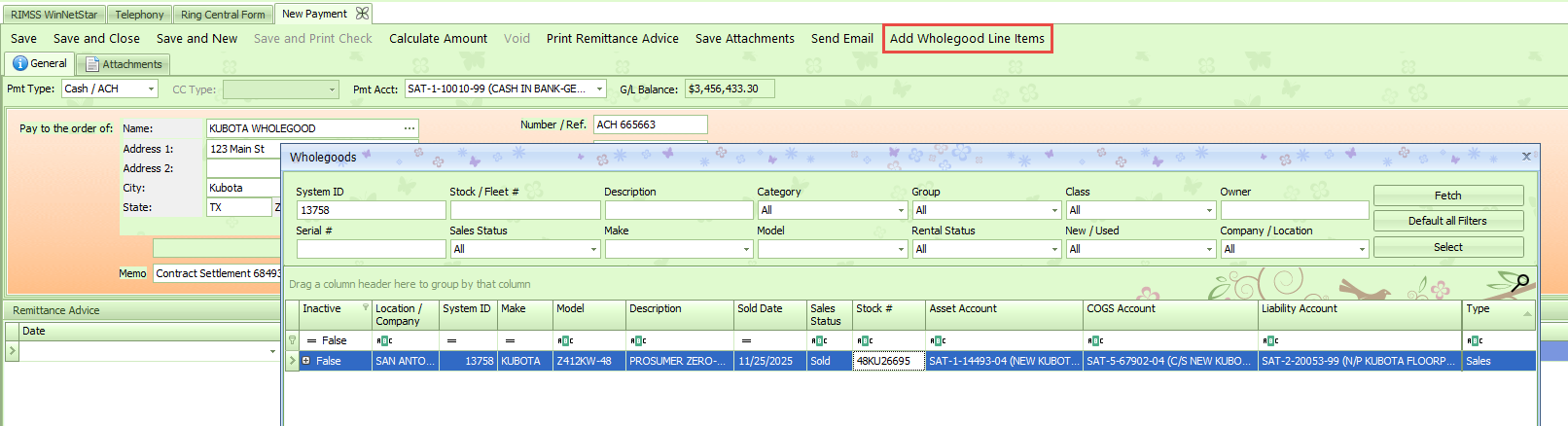Image resolution: width=1568 pixels, height=426 pixels.
Task: Click Print Remittance Advice
Action: [x=612, y=39]
